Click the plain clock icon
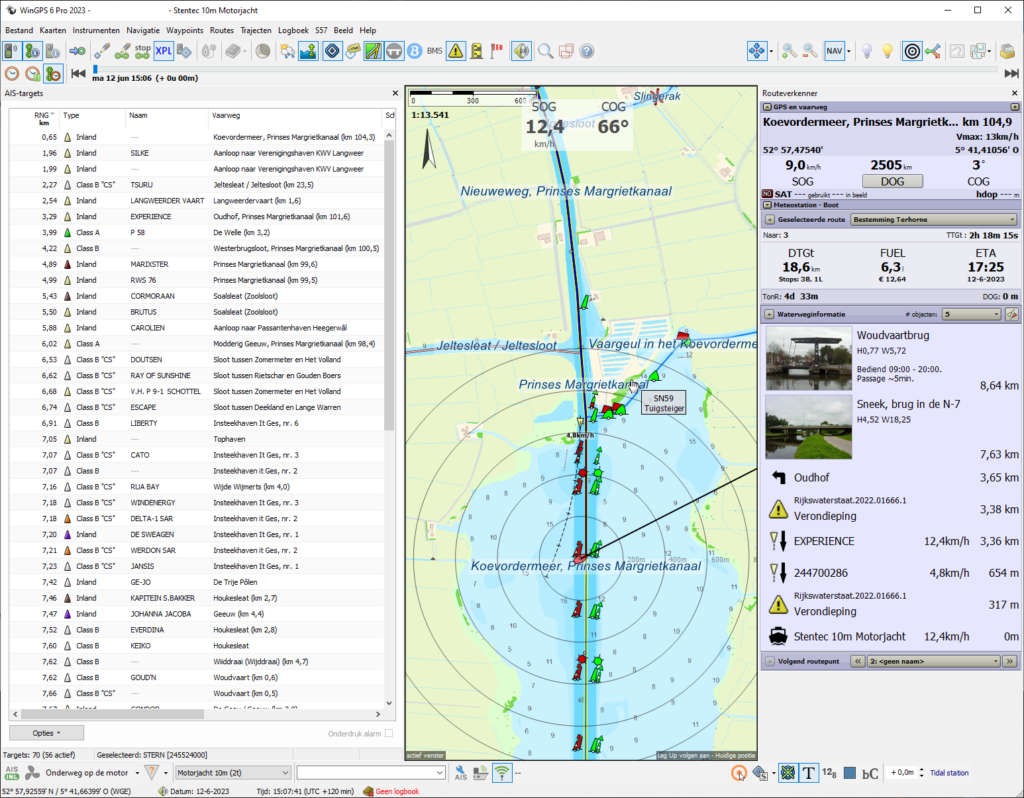 (12, 74)
